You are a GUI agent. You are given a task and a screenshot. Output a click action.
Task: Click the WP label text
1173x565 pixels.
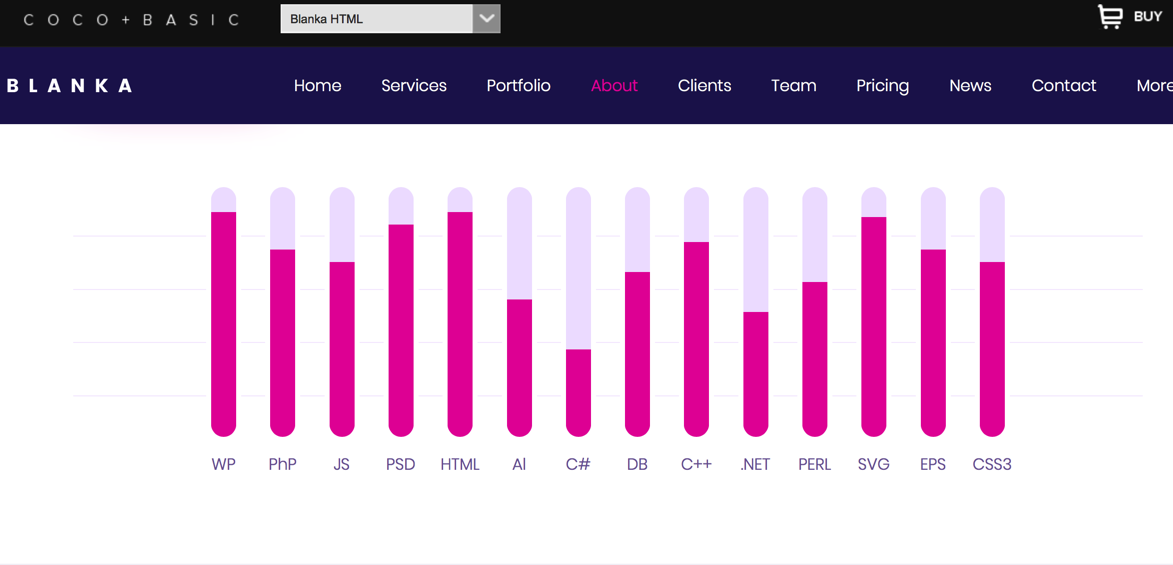click(x=224, y=465)
